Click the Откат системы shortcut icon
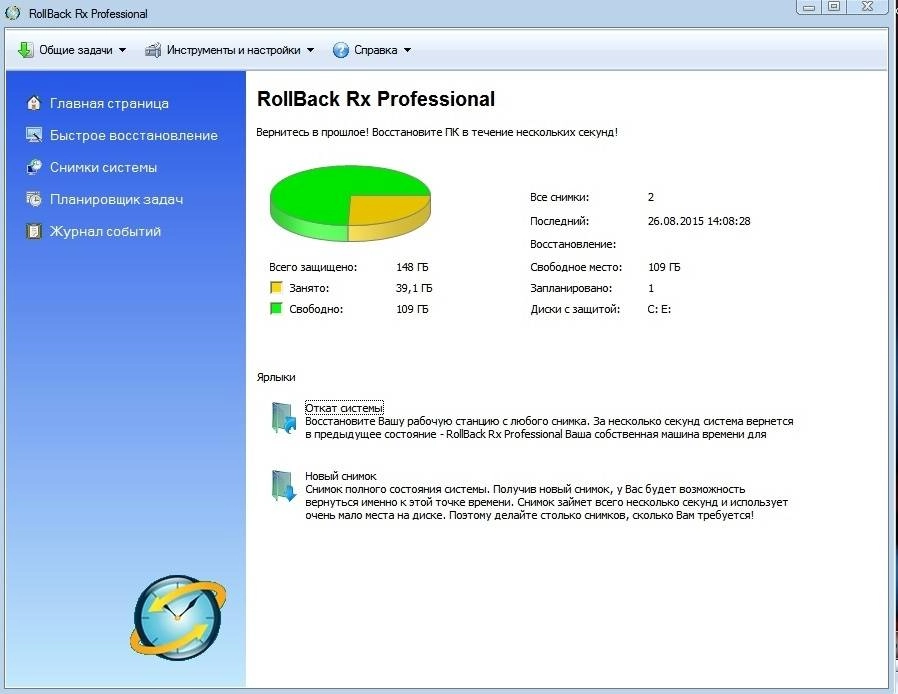The image size is (898, 694). 283,418
